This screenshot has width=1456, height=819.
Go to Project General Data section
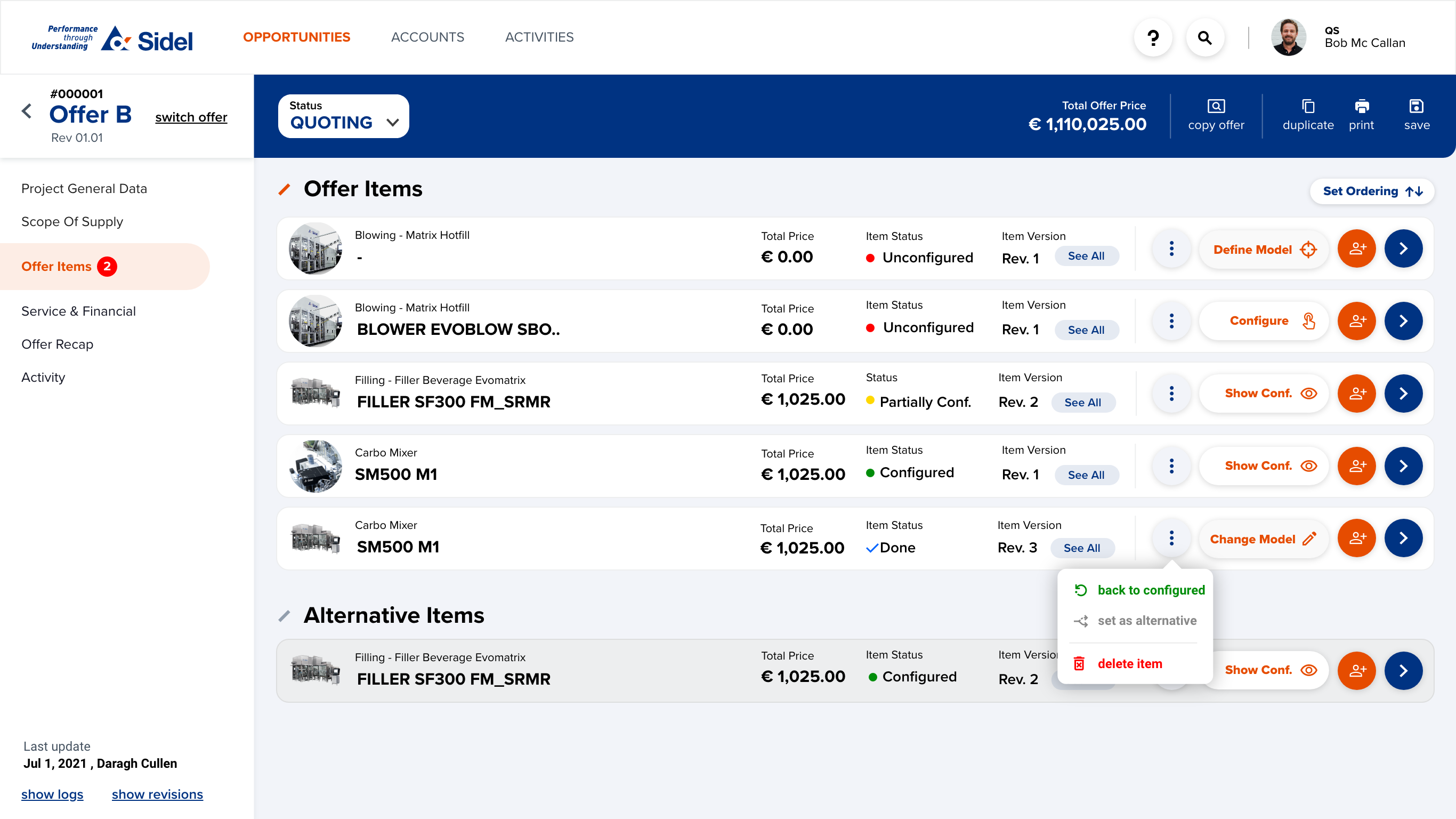(84, 188)
